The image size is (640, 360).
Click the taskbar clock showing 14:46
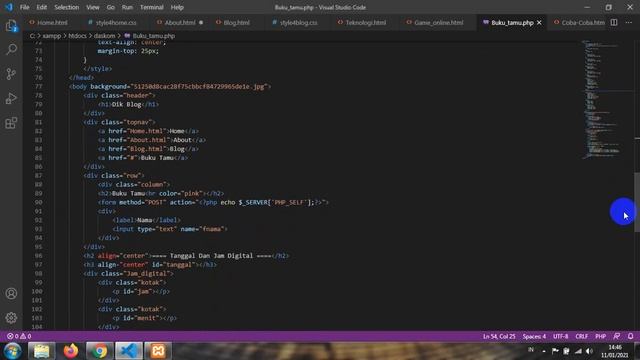pos(615,351)
